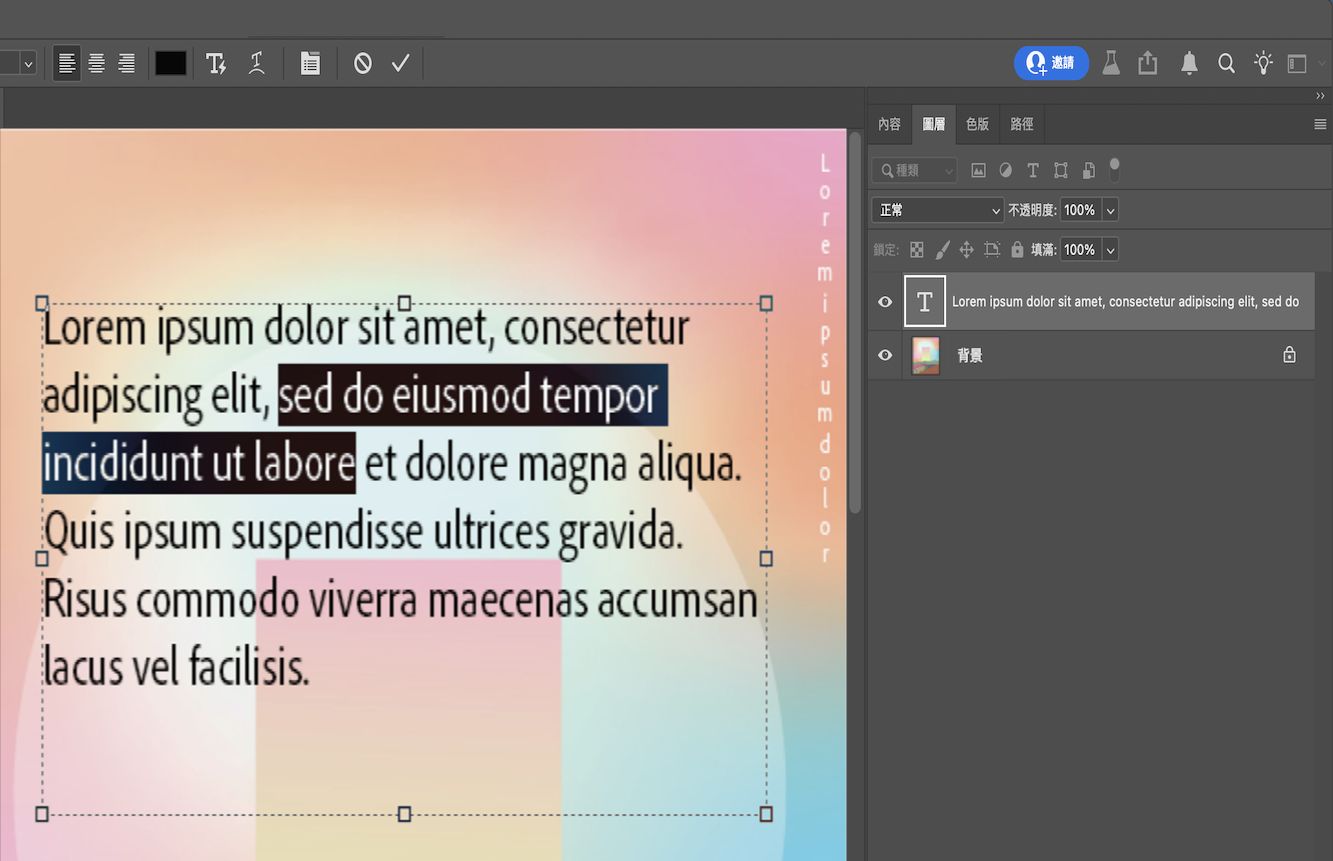Viewport: 1333px width, 861px height.
Task: Select the Lorem ipsum layer name
Action: 1125,301
